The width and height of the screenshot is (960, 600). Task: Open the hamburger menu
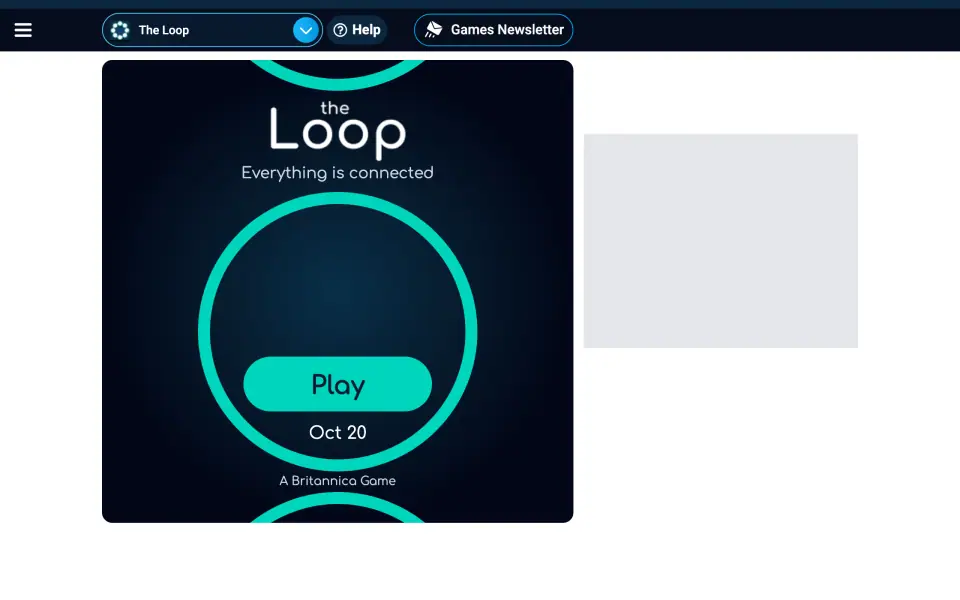(x=23, y=30)
